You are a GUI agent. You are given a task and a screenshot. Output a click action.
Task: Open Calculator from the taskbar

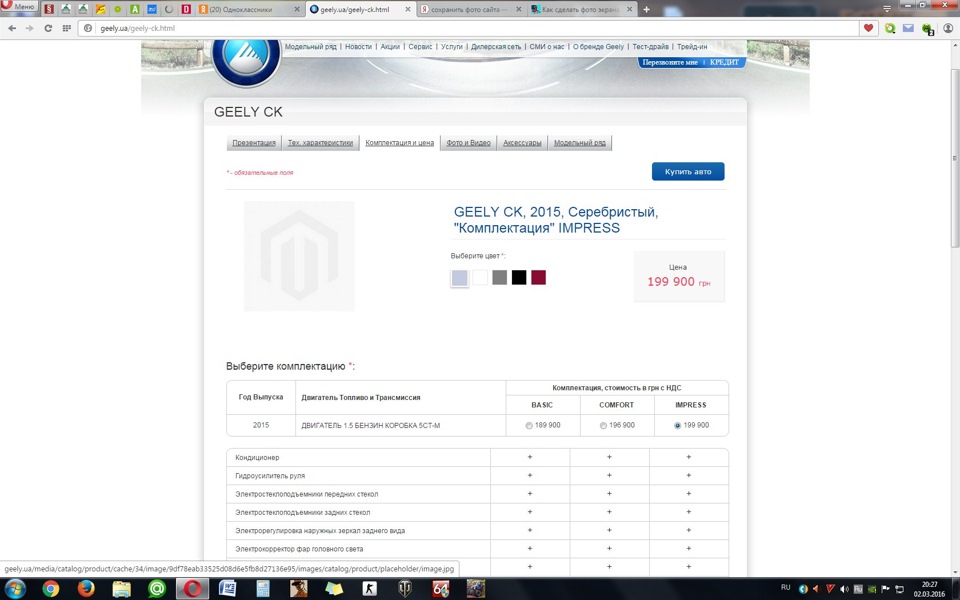pyautogui.click(x=263, y=589)
